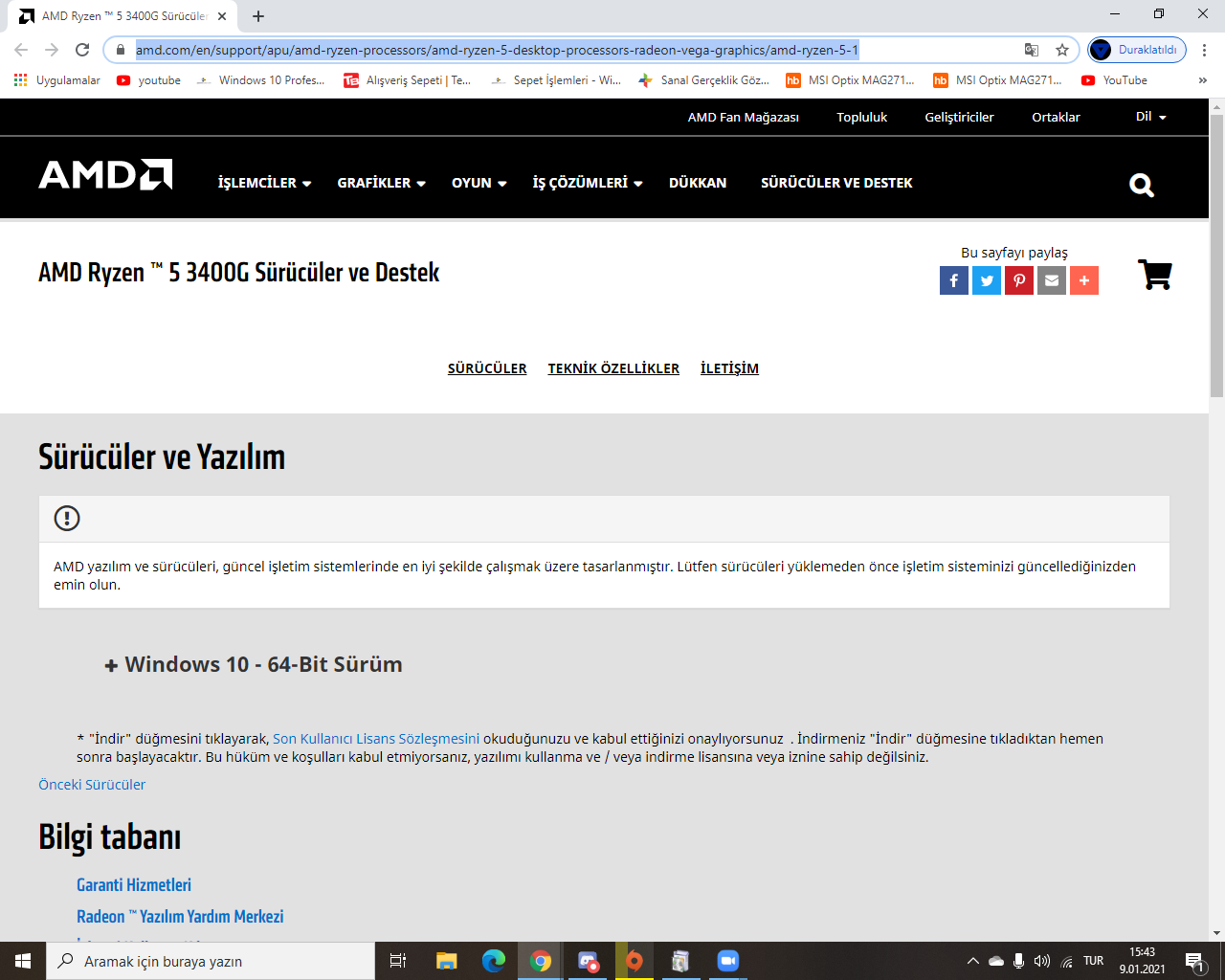Select the AMD Ryzen 5 3400G browser tab

coord(124,16)
